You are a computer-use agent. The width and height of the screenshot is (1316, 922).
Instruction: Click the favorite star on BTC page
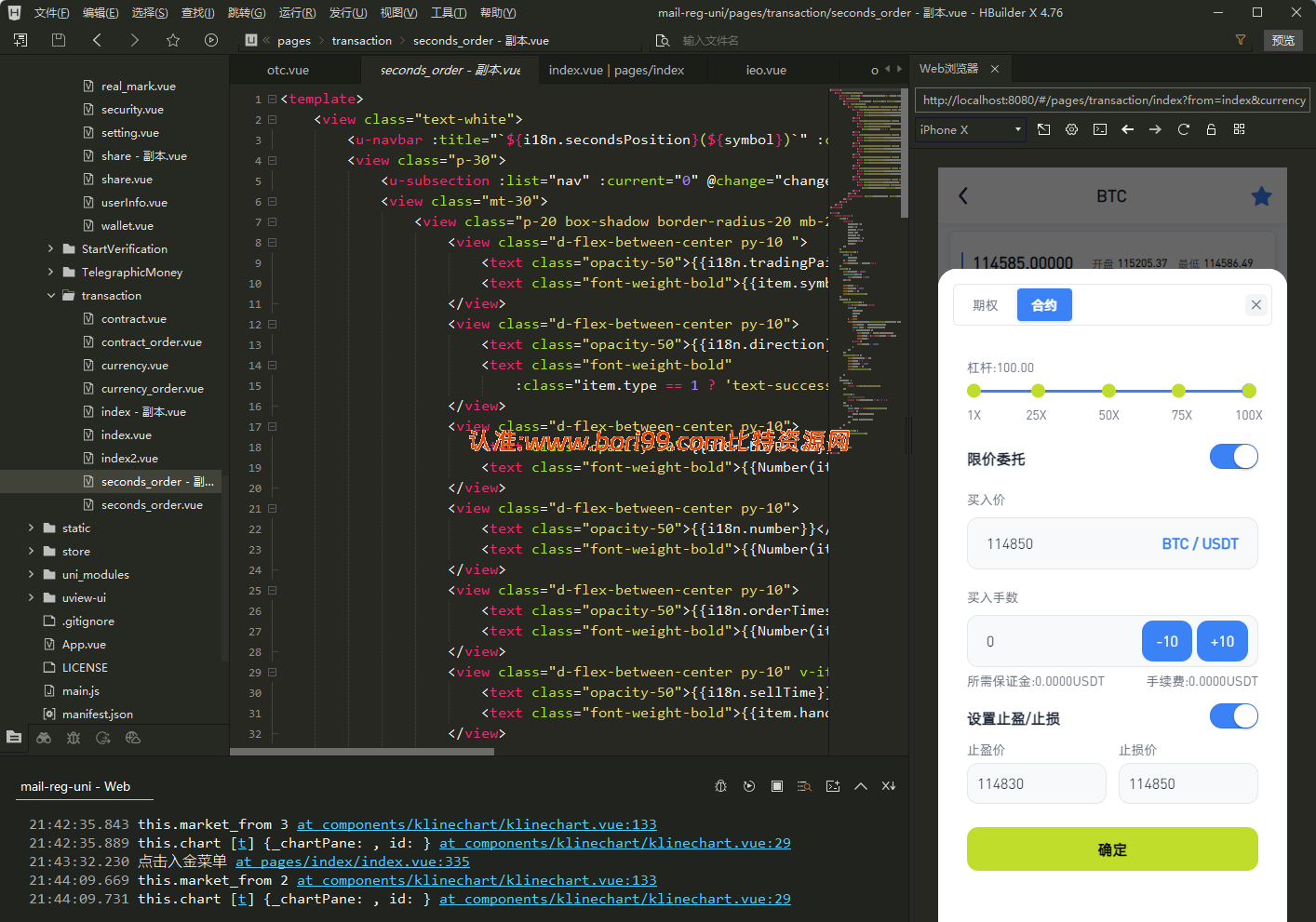point(1261,195)
